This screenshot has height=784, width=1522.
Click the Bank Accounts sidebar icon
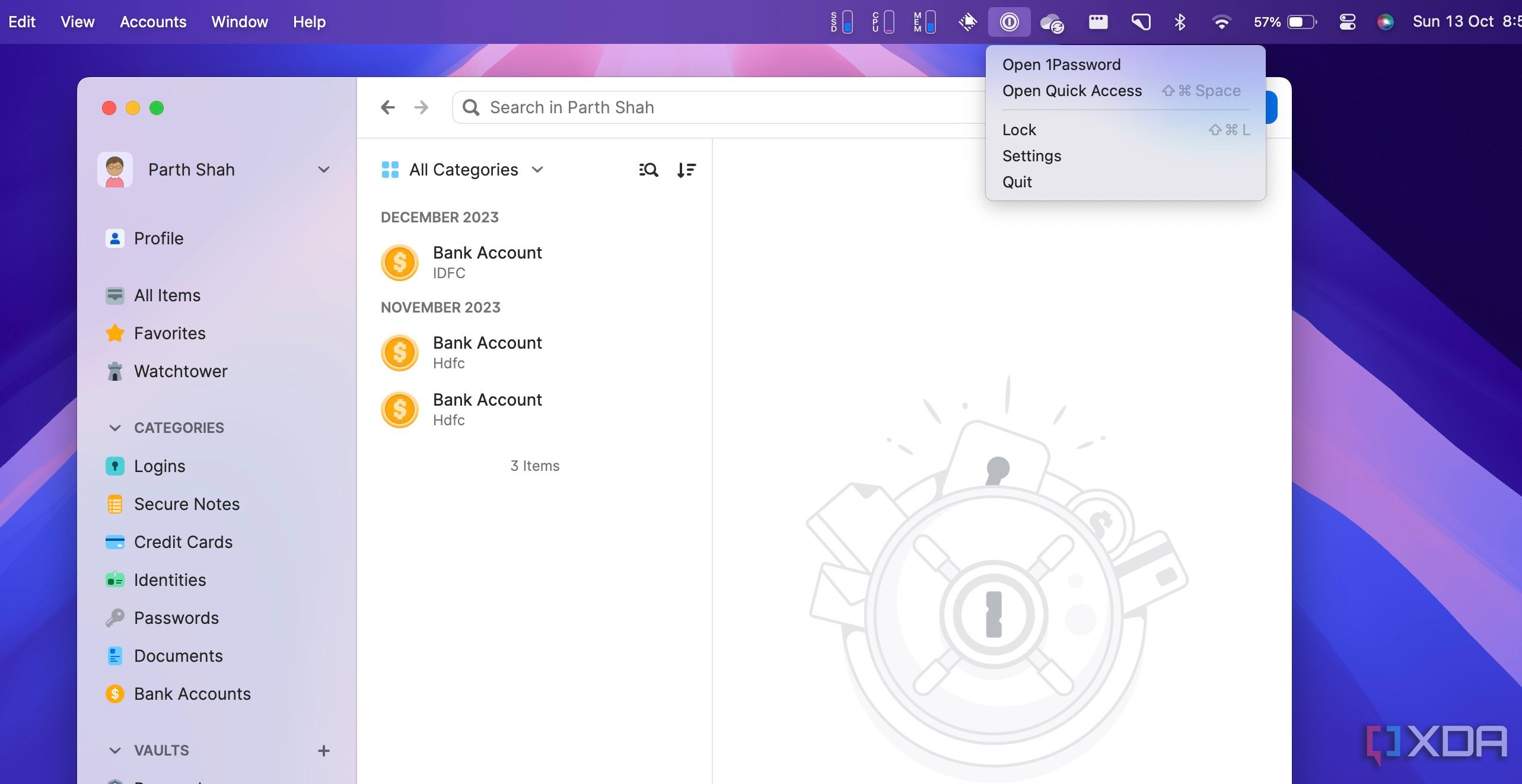pos(115,693)
